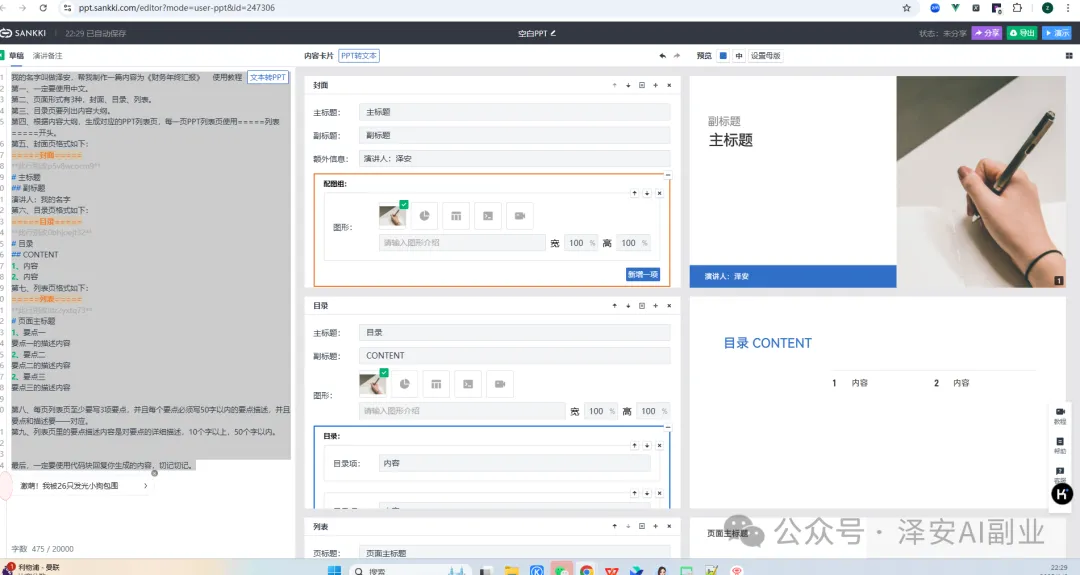Select table graphic type in 目录 card
Viewport: 1080px width, 575px height.
pos(436,384)
